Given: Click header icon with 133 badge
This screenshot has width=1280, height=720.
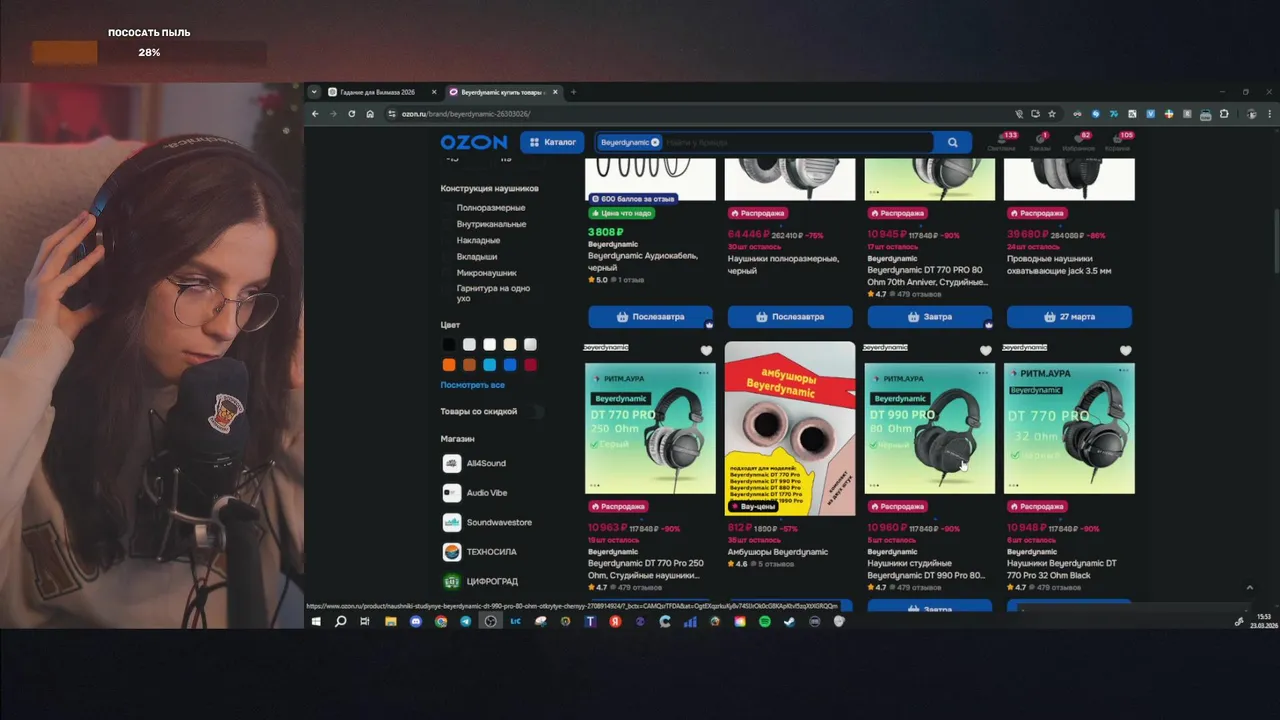Looking at the screenshot, I should point(1001,142).
